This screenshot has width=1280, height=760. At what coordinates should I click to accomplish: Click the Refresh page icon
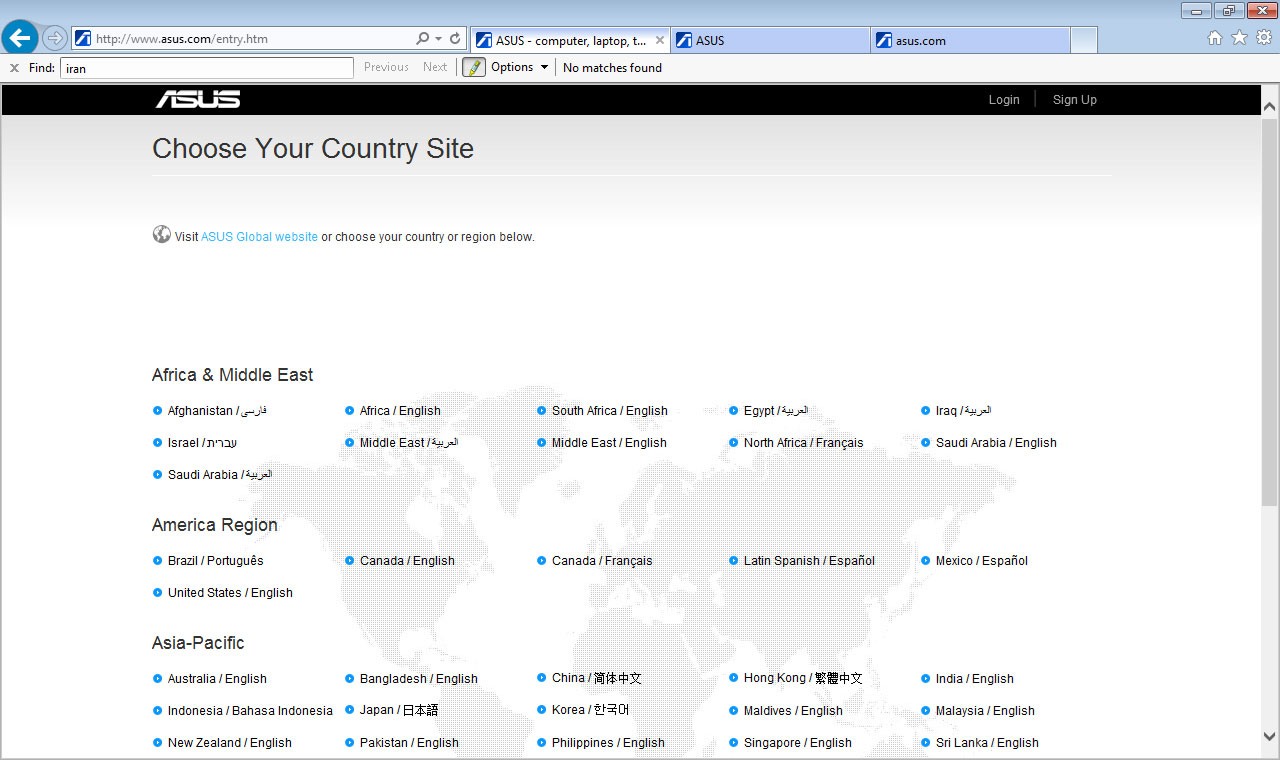pos(455,39)
